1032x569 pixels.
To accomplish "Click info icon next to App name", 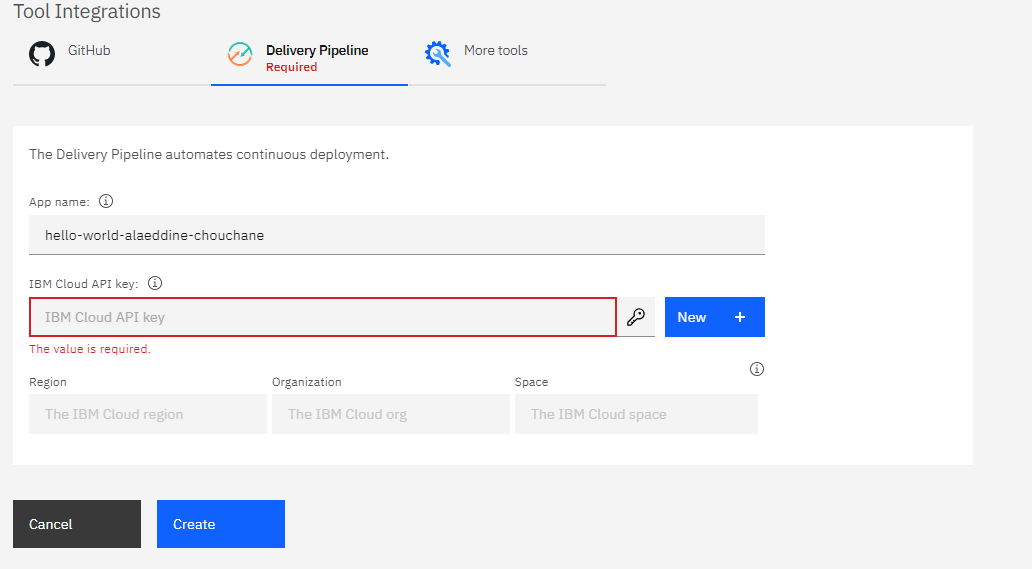I will tap(106, 201).
